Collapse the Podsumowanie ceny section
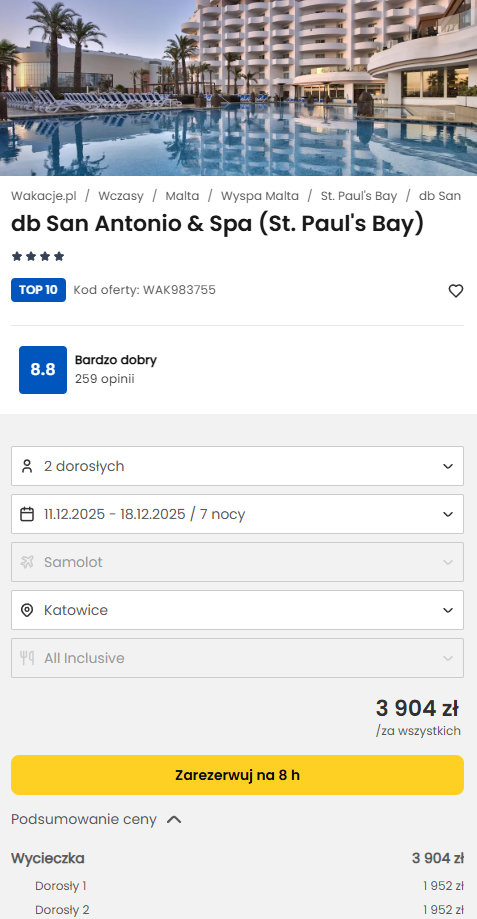The width and height of the screenshot is (477, 919). [97, 819]
